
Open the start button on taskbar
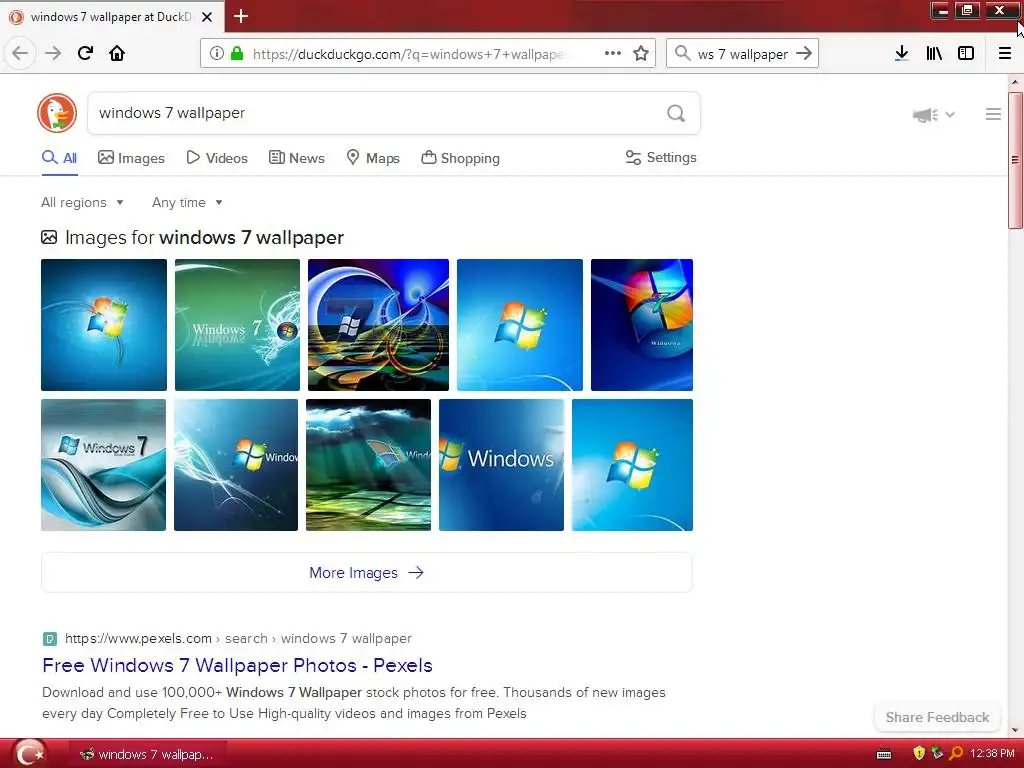click(29, 754)
